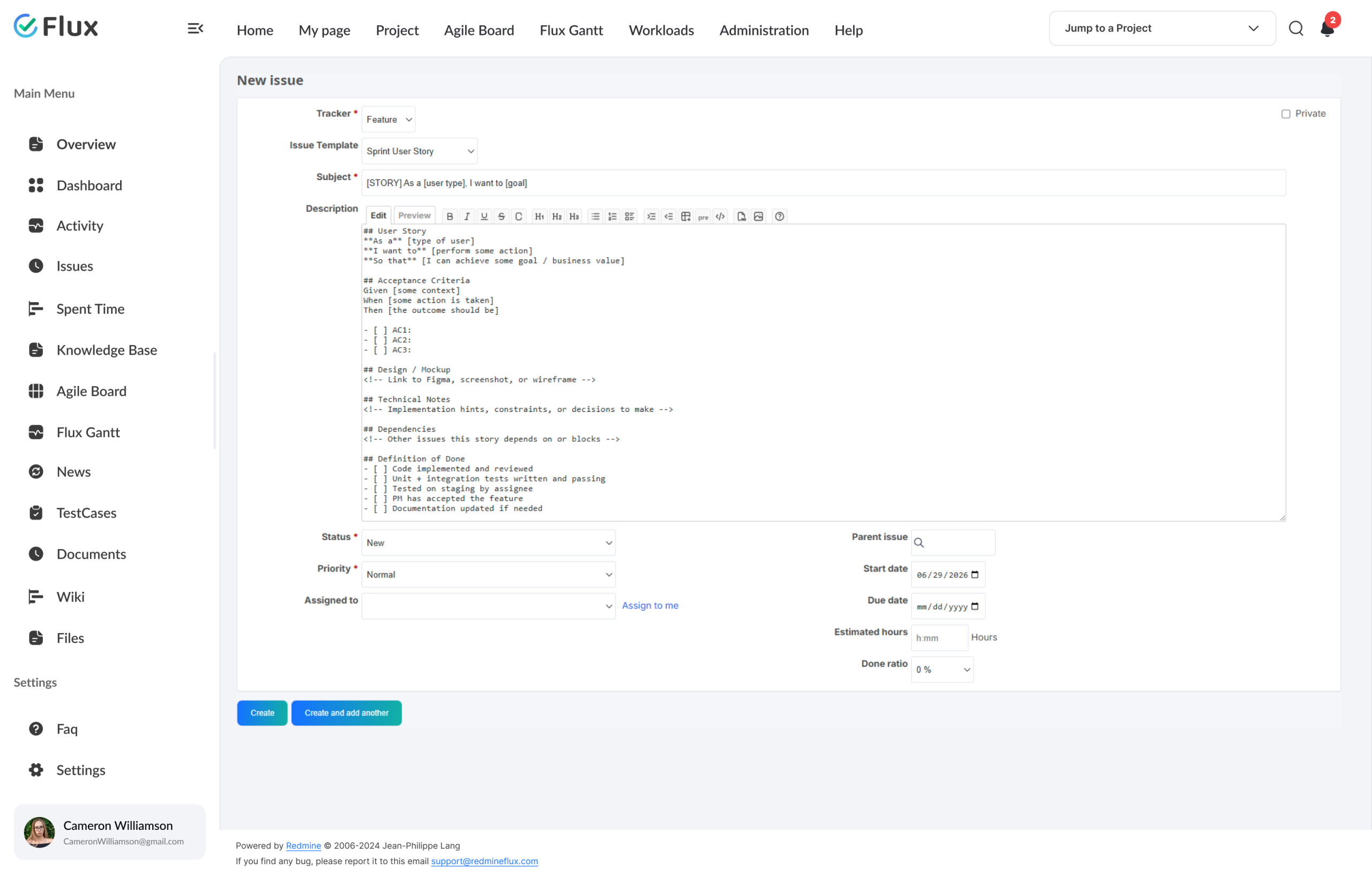The image size is (1372, 877).
Task: Open the Assigned to dropdown
Action: pos(488,606)
